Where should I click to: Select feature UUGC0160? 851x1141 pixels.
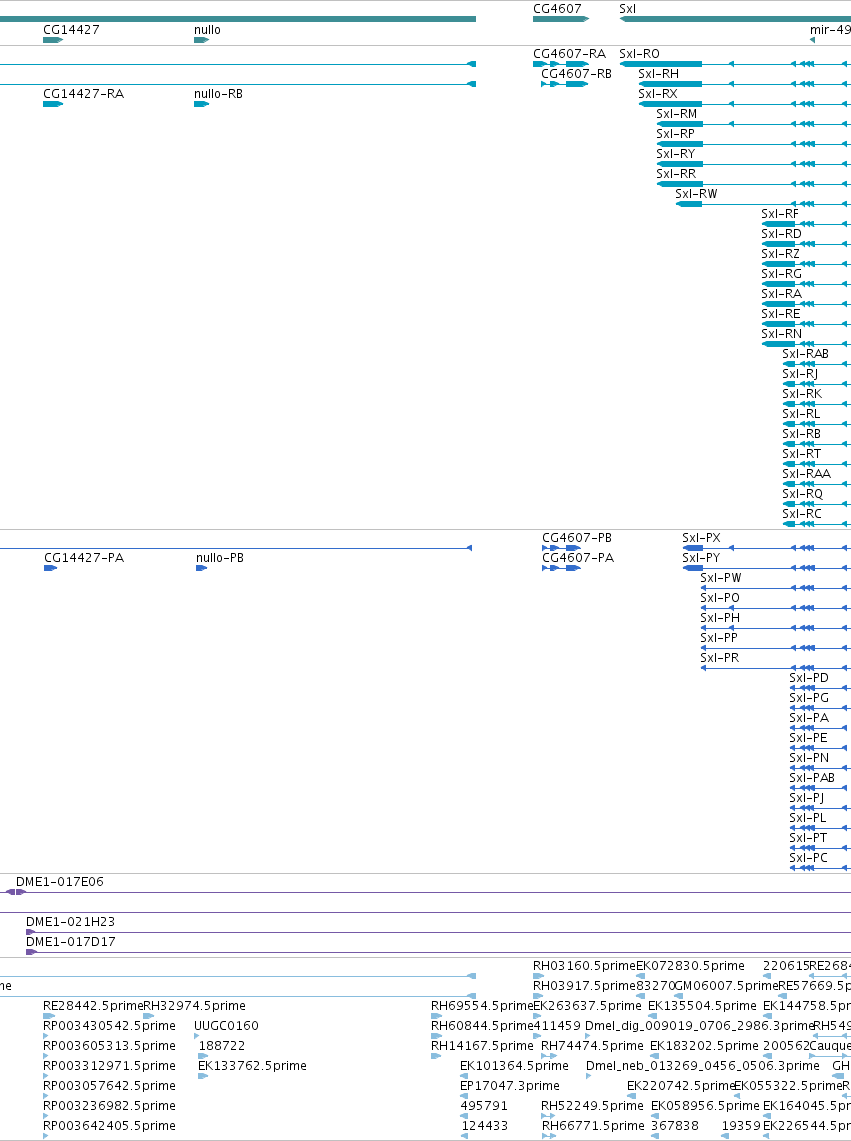click(x=226, y=1026)
